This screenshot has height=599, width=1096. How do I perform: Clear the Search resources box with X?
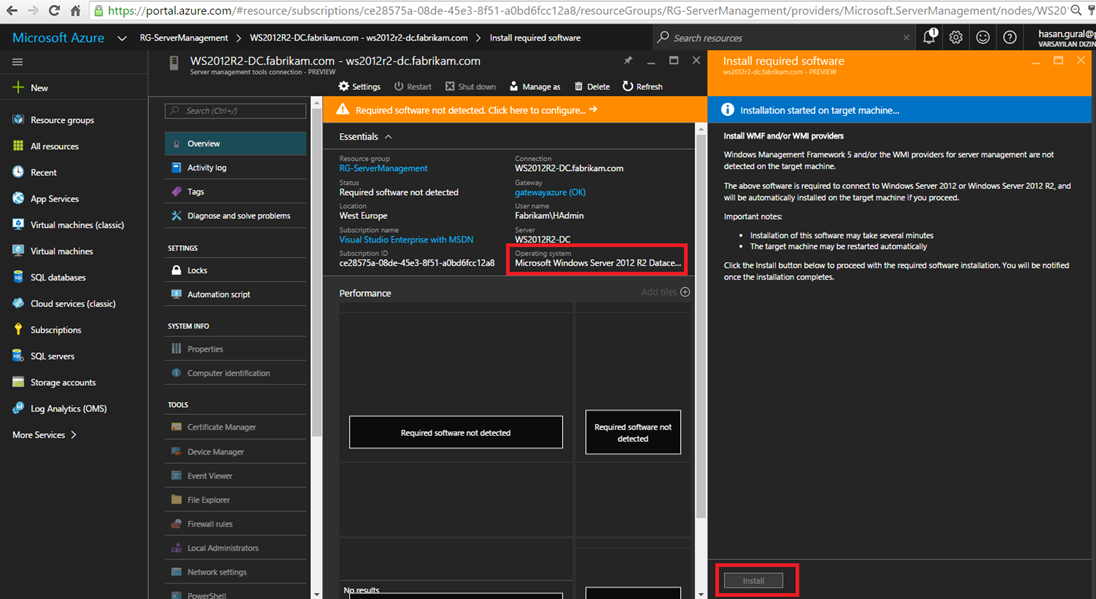point(907,38)
